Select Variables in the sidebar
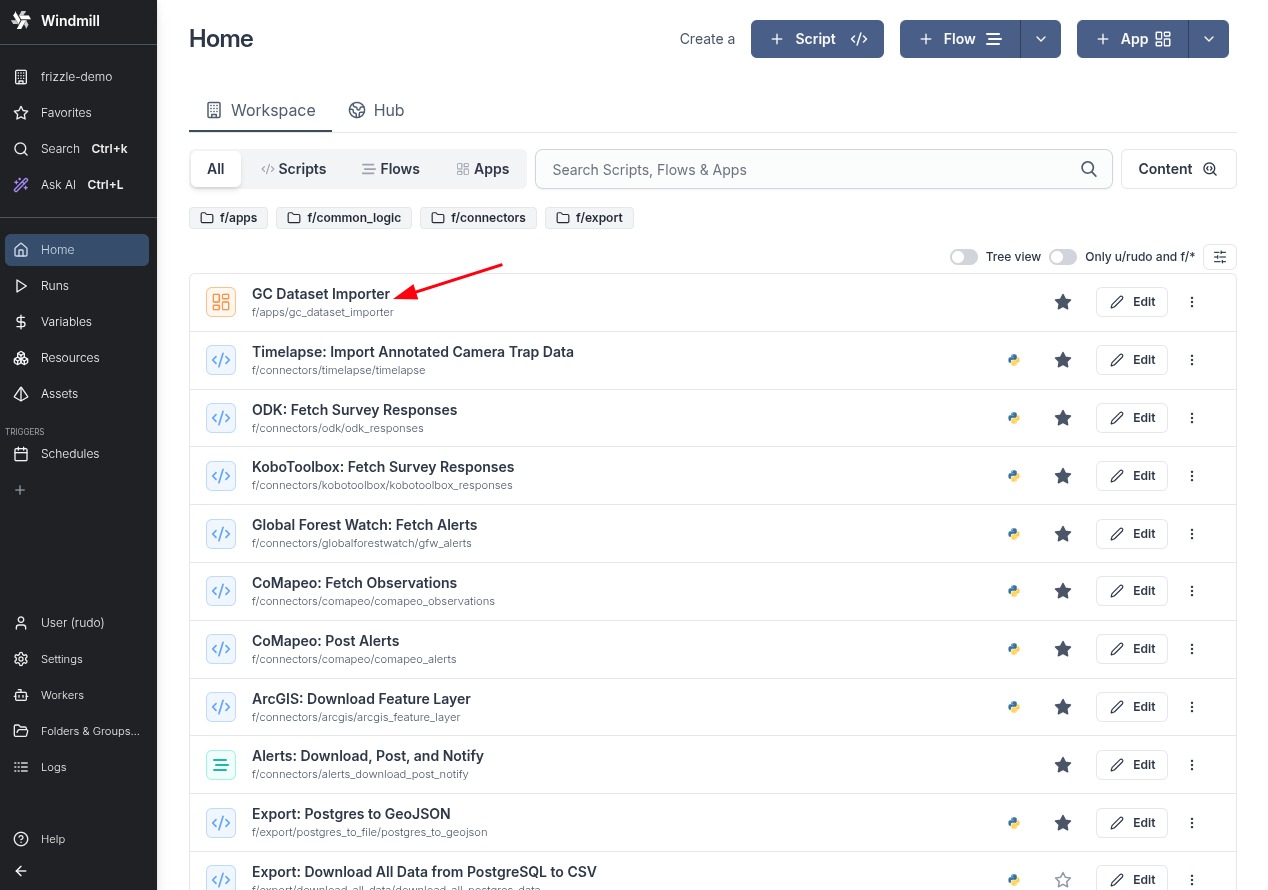 [x=66, y=321]
